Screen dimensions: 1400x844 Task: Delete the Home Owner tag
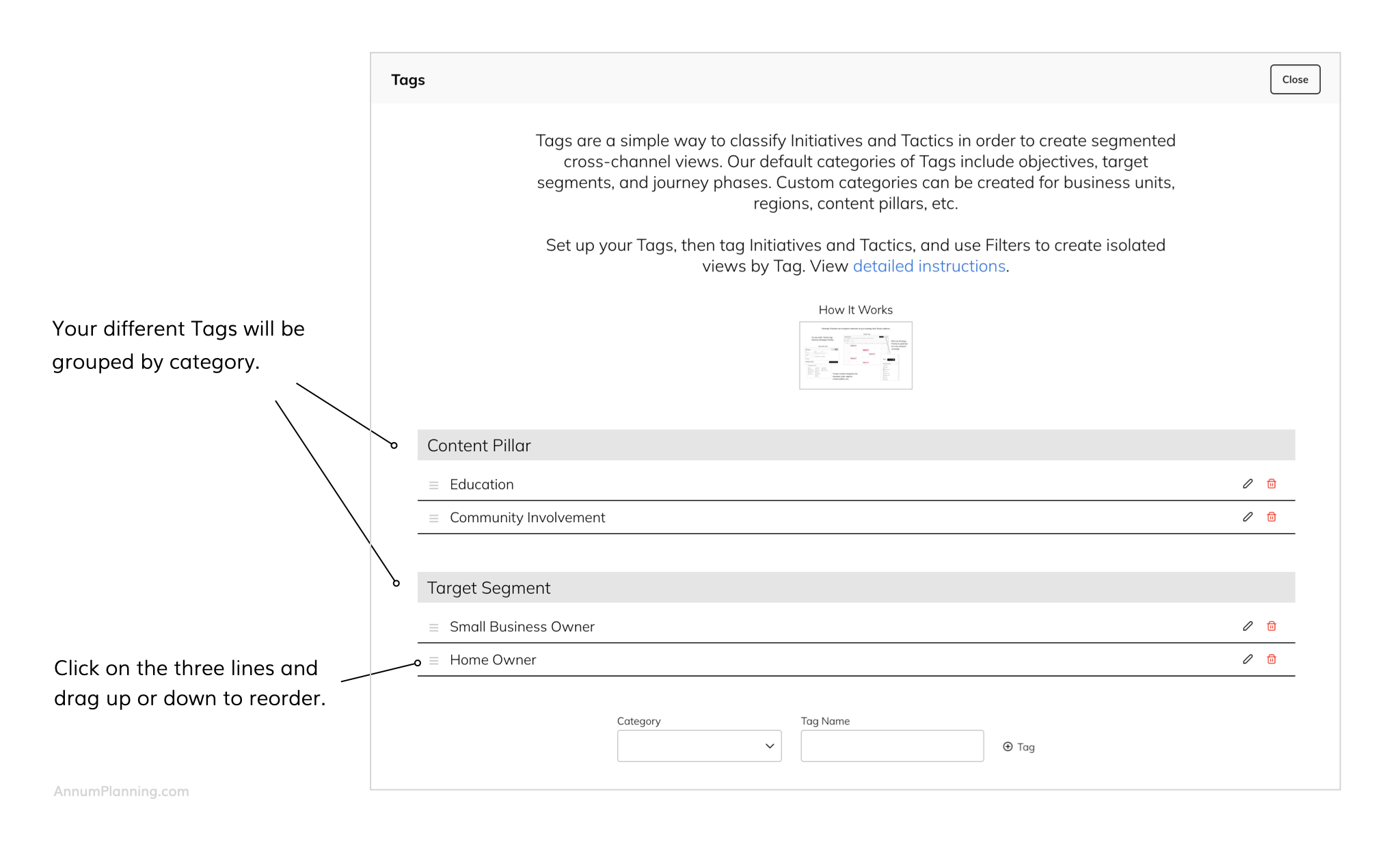coord(1271,659)
